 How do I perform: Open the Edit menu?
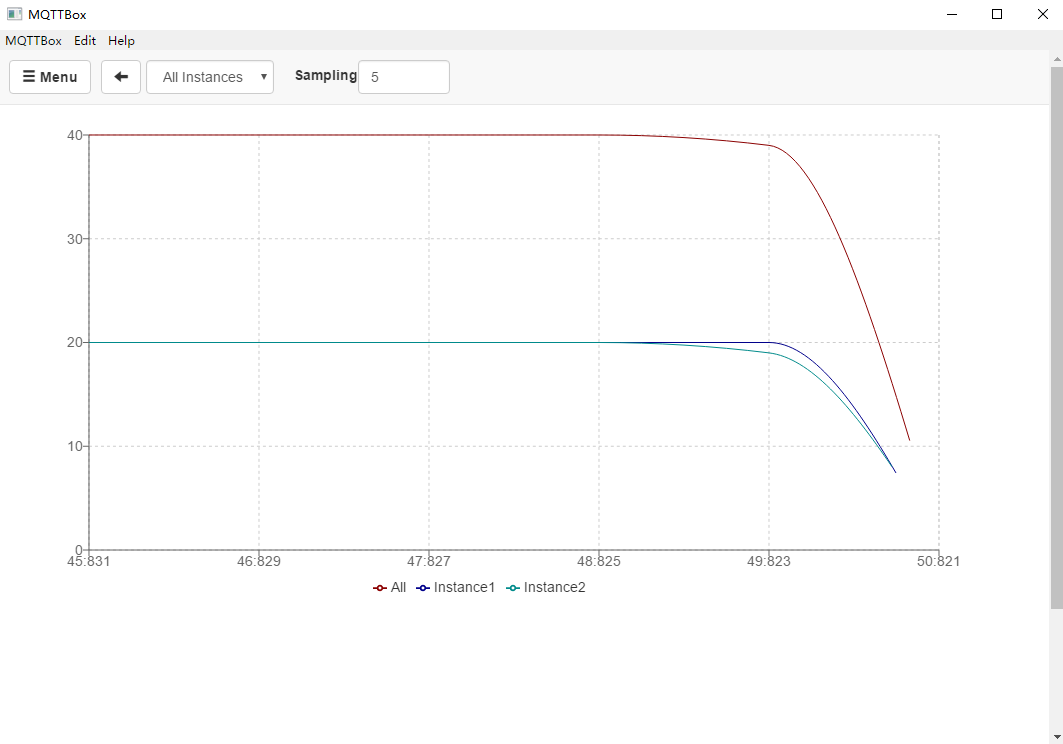(x=85, y=41)
